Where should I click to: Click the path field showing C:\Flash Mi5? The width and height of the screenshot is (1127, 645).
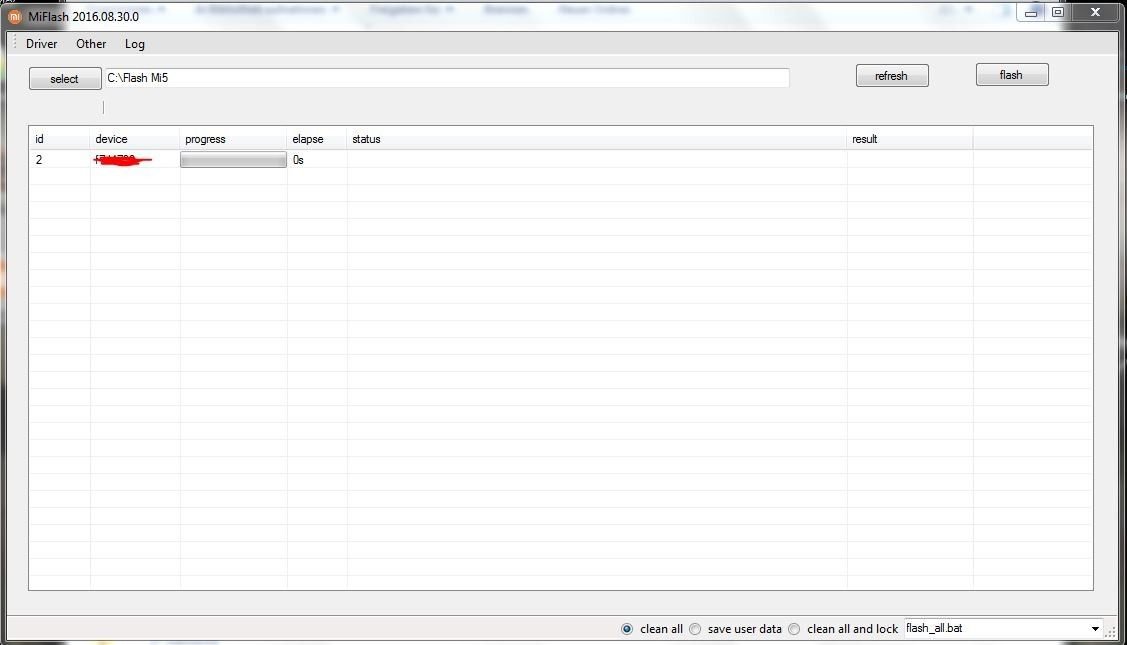[x=447, y=78]
